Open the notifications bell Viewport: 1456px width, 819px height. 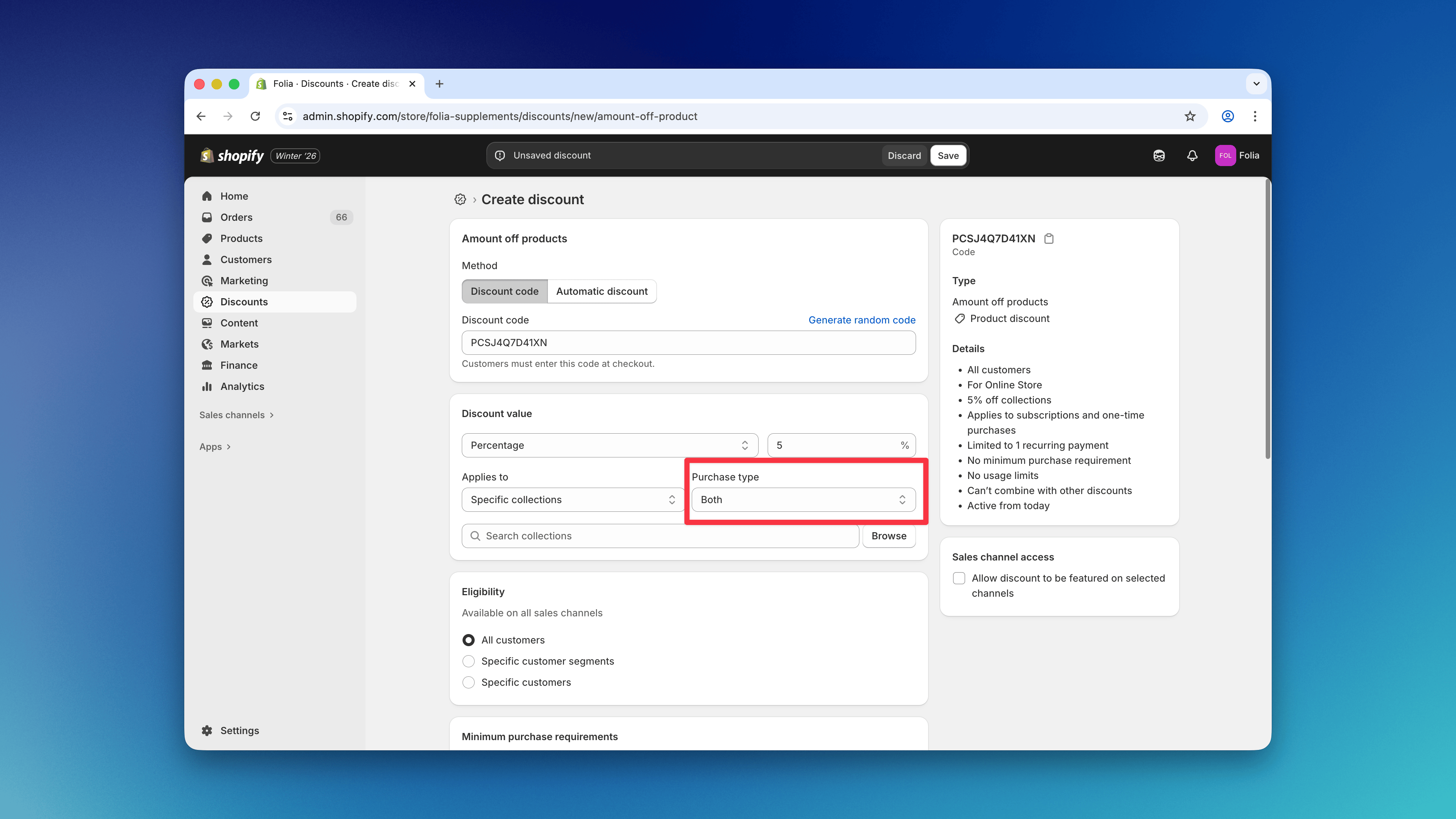tap(1192, 155)
